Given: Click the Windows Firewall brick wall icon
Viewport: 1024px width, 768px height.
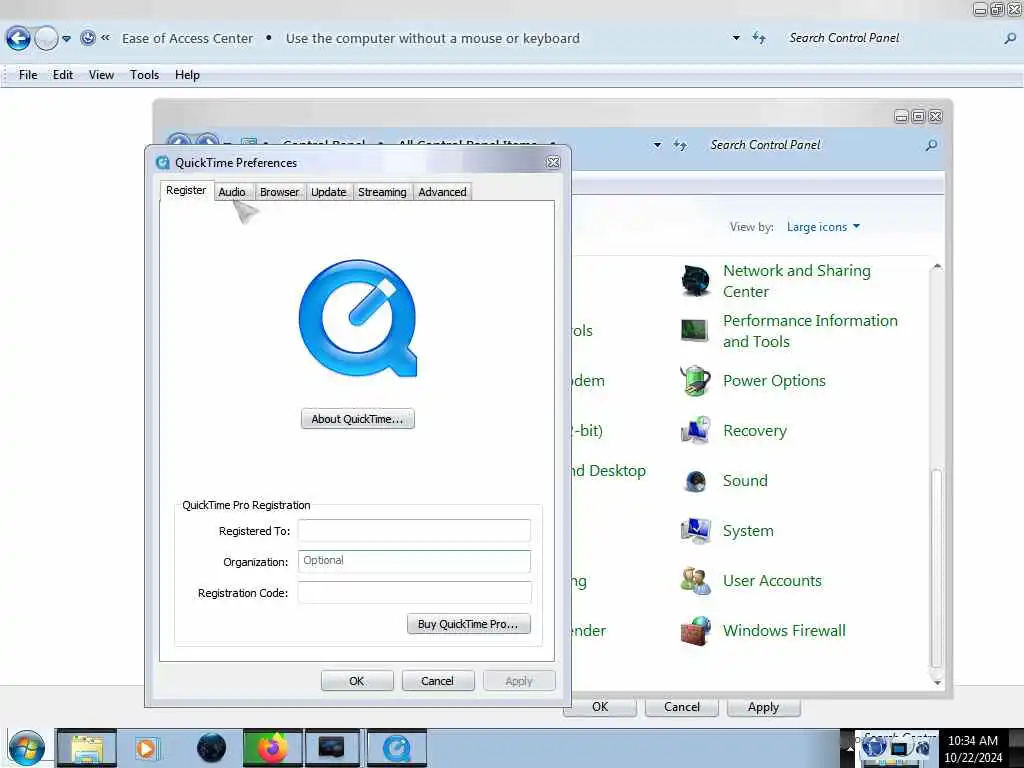Looking at the screenshot, I should pos(695,631).
